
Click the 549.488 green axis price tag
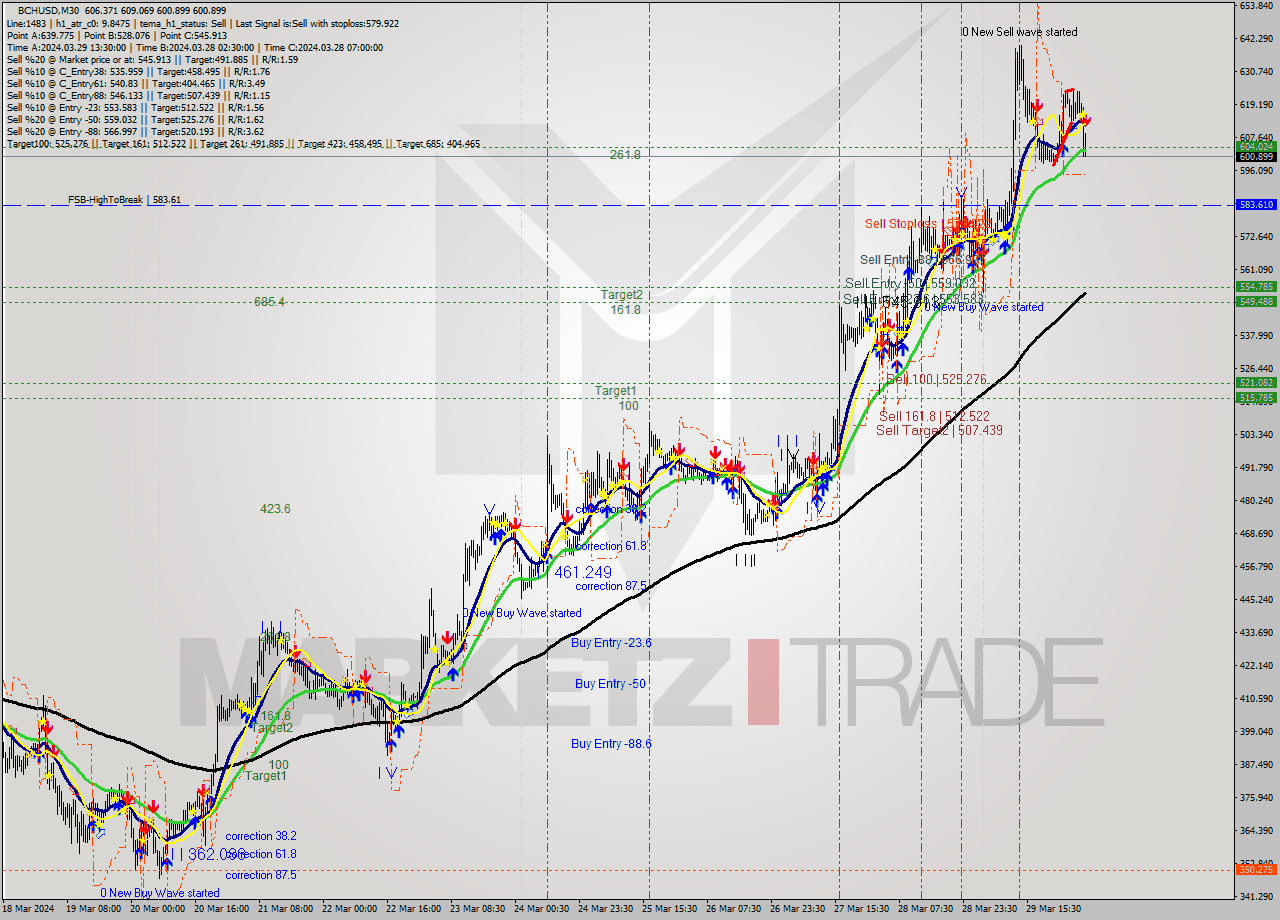pos(1256,301)
